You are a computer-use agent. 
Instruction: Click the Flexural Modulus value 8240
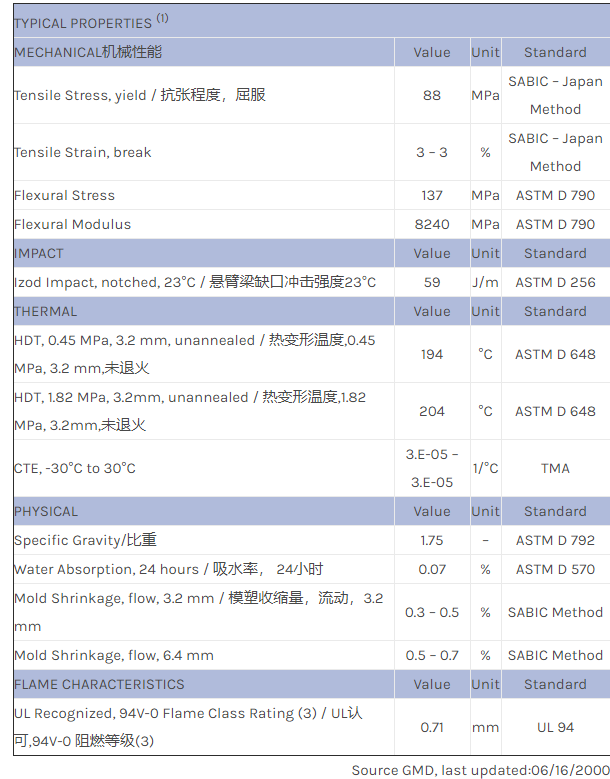tap(432, 224)
